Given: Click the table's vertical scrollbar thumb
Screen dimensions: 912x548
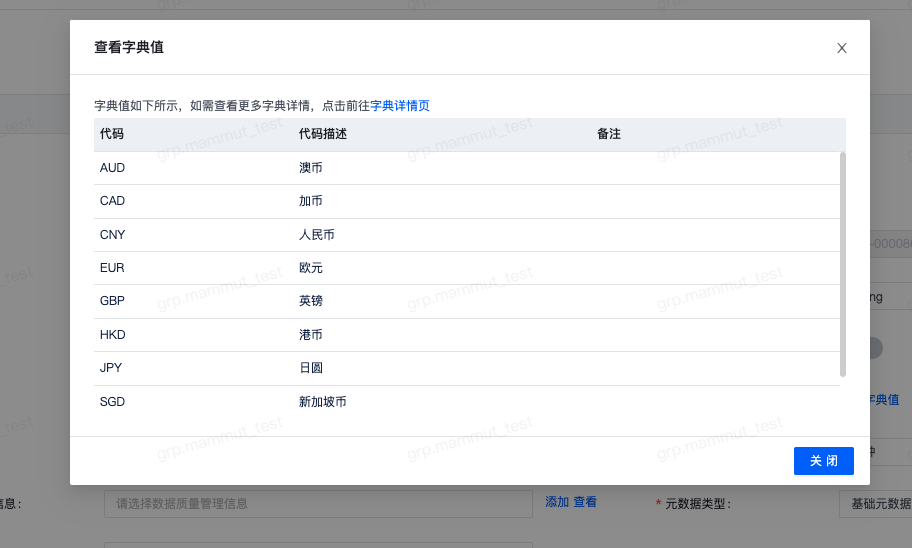Looking at the screenshot, I should click(843, 264).
